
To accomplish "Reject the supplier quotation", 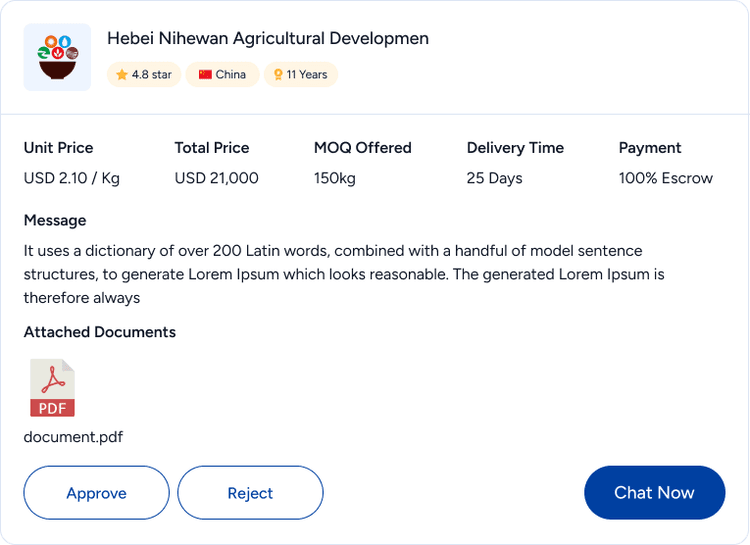I will coord(250,493).
